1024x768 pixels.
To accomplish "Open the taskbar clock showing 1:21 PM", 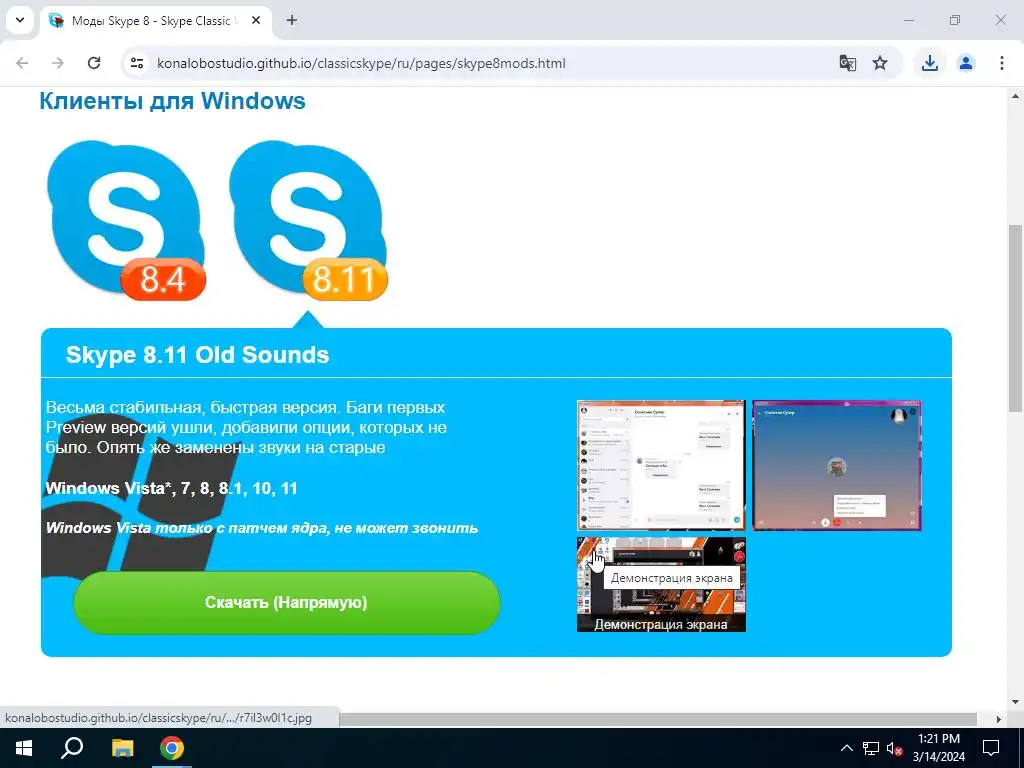I will [938, 748].
